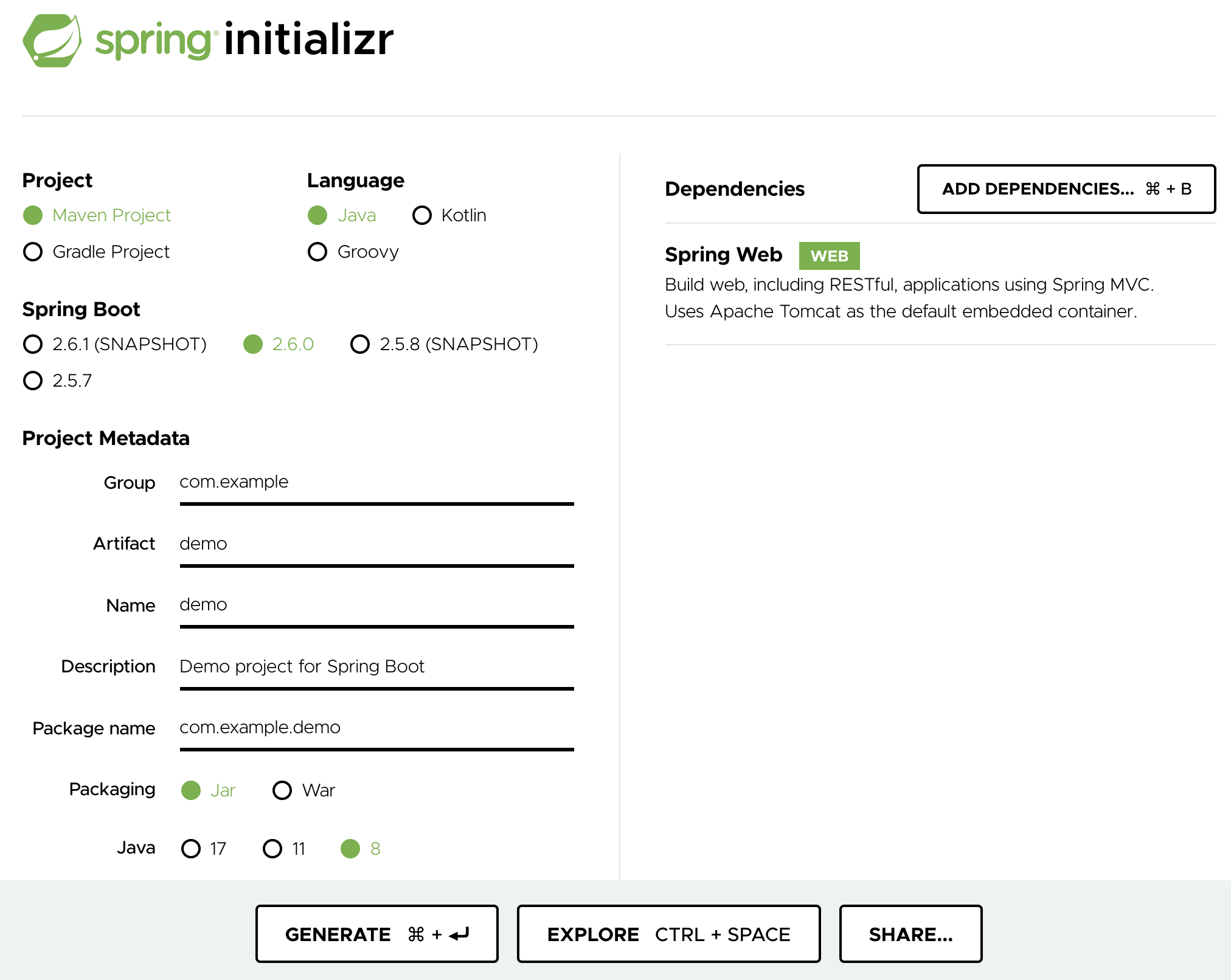
Task: Click the green WEB tag badge
Action: [828, 256]
